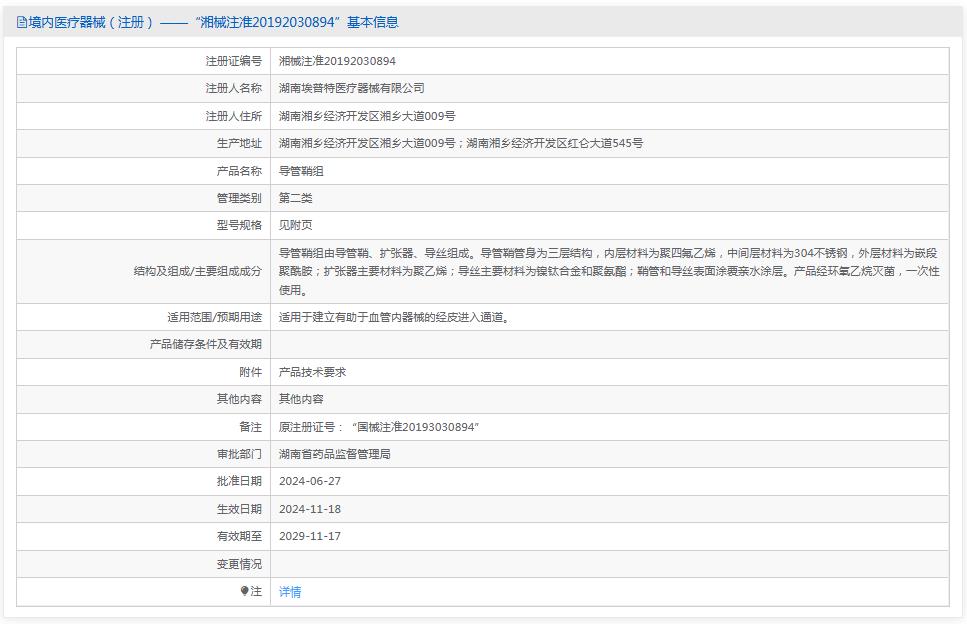Click the 批准日期 value 2024-06-27
The width and height of the screenshot is (967, 624).
point(312,481)
